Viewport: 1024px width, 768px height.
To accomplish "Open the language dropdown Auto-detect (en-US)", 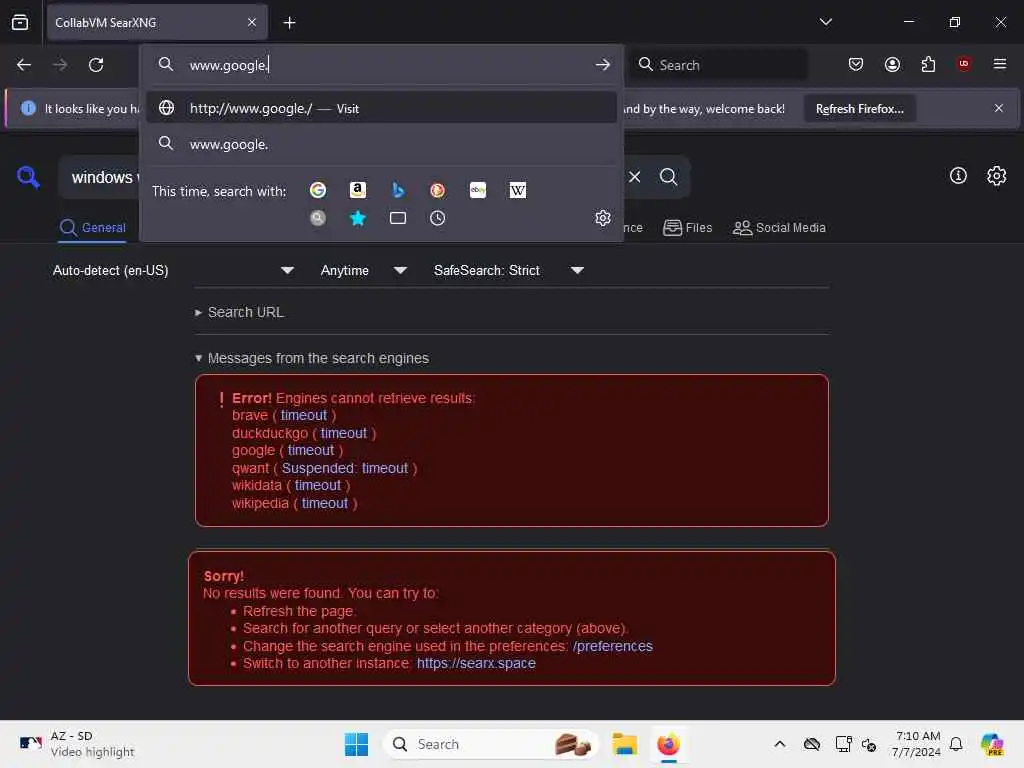I will [x=173, y=270].
